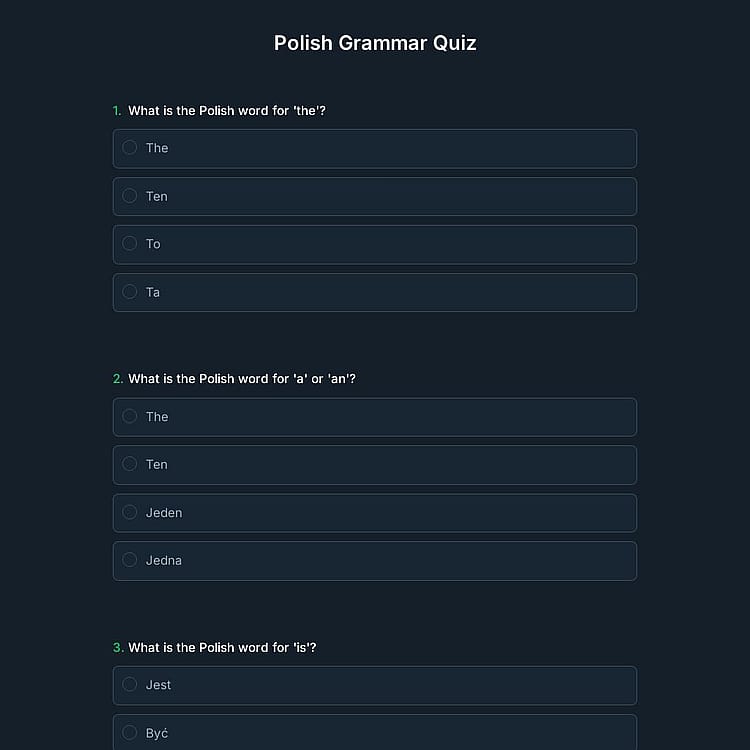This screenshot has height=750, width=750.
Task: Click the 'Jedna' answer label
Action: [164, 561]
